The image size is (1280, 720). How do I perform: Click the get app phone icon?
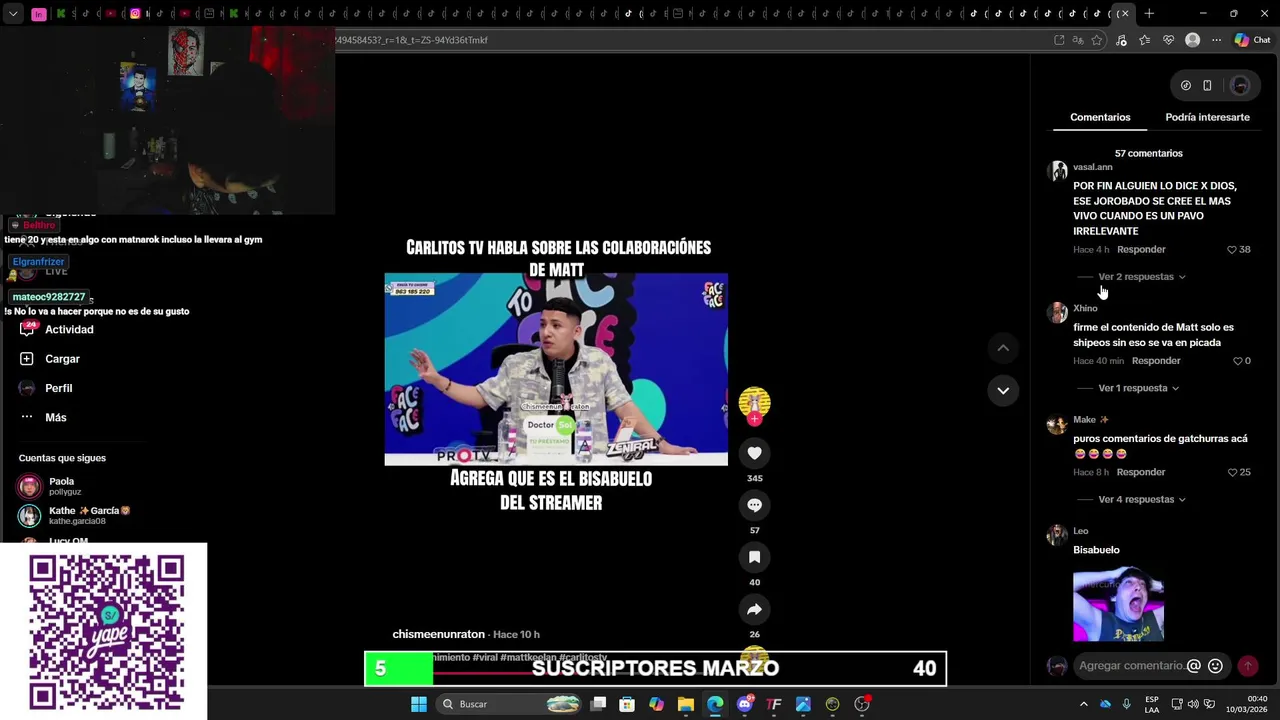1207,85
